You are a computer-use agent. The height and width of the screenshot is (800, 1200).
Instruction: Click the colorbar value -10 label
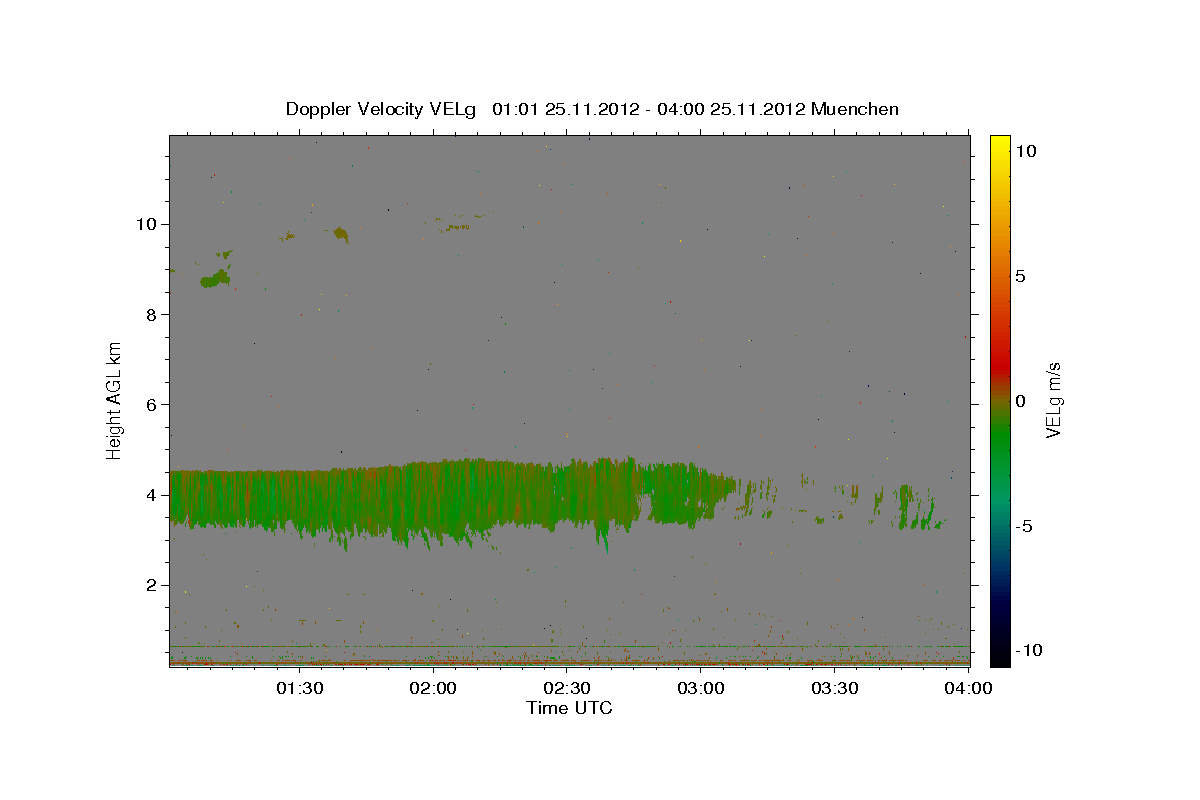[x=1028, y=651]
